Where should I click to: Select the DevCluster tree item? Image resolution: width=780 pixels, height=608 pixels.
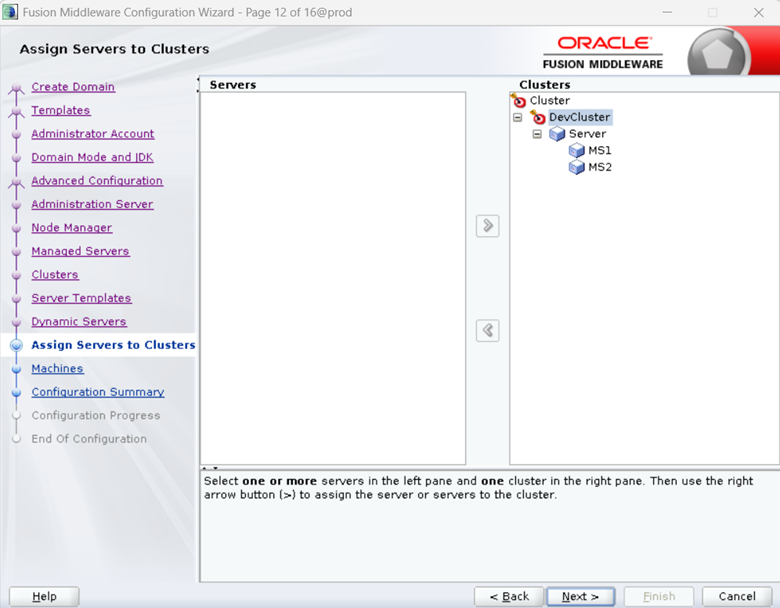(x=580, y=117)
